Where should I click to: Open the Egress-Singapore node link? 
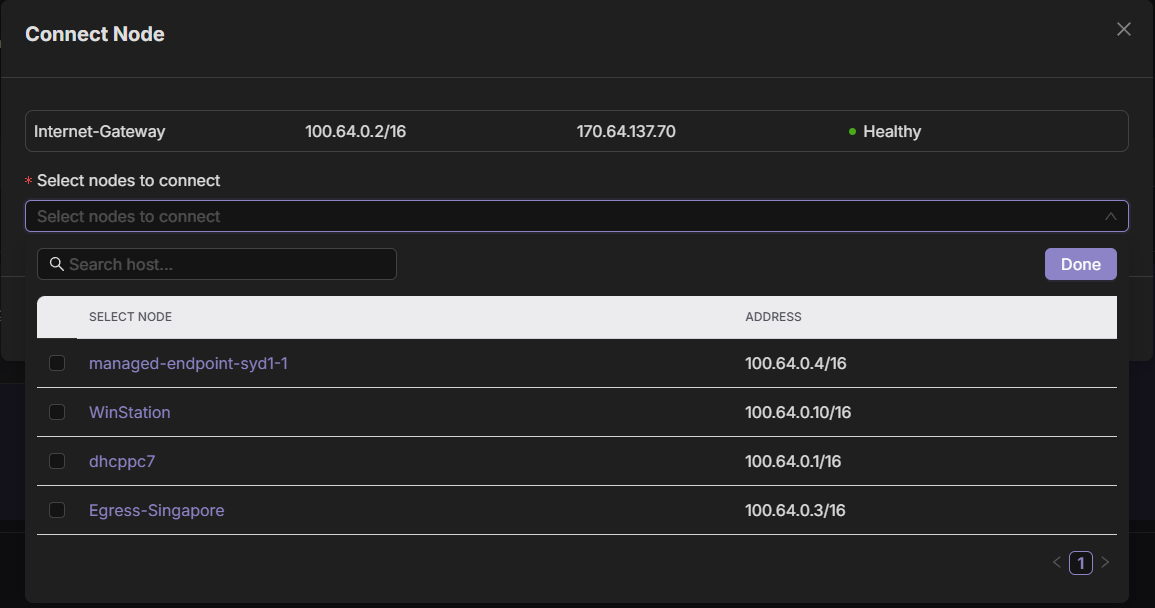[156, 510]
